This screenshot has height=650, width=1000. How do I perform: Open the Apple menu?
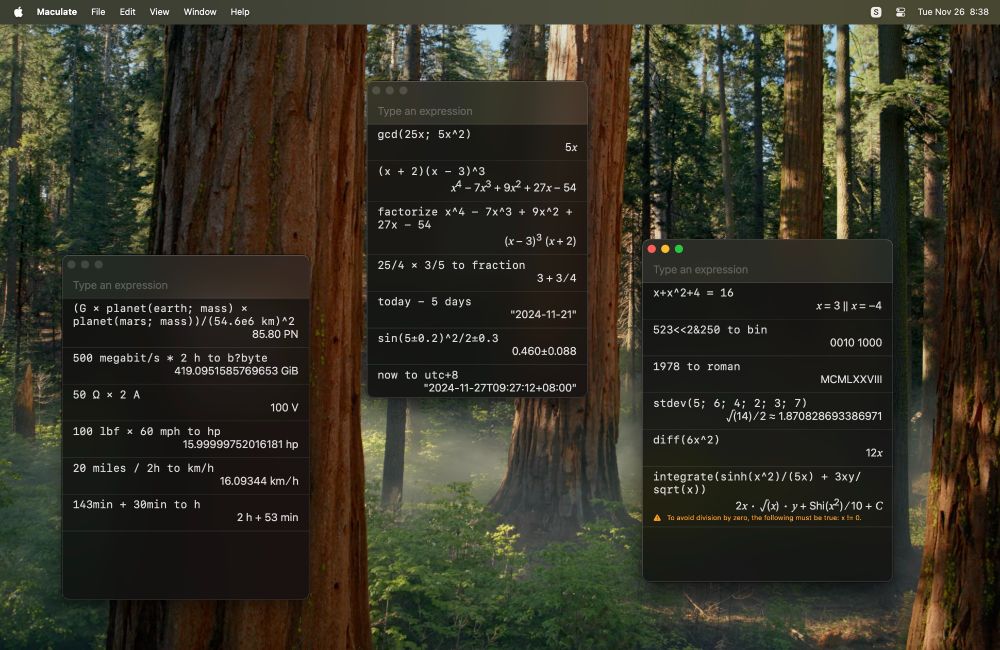coord(18,11)
